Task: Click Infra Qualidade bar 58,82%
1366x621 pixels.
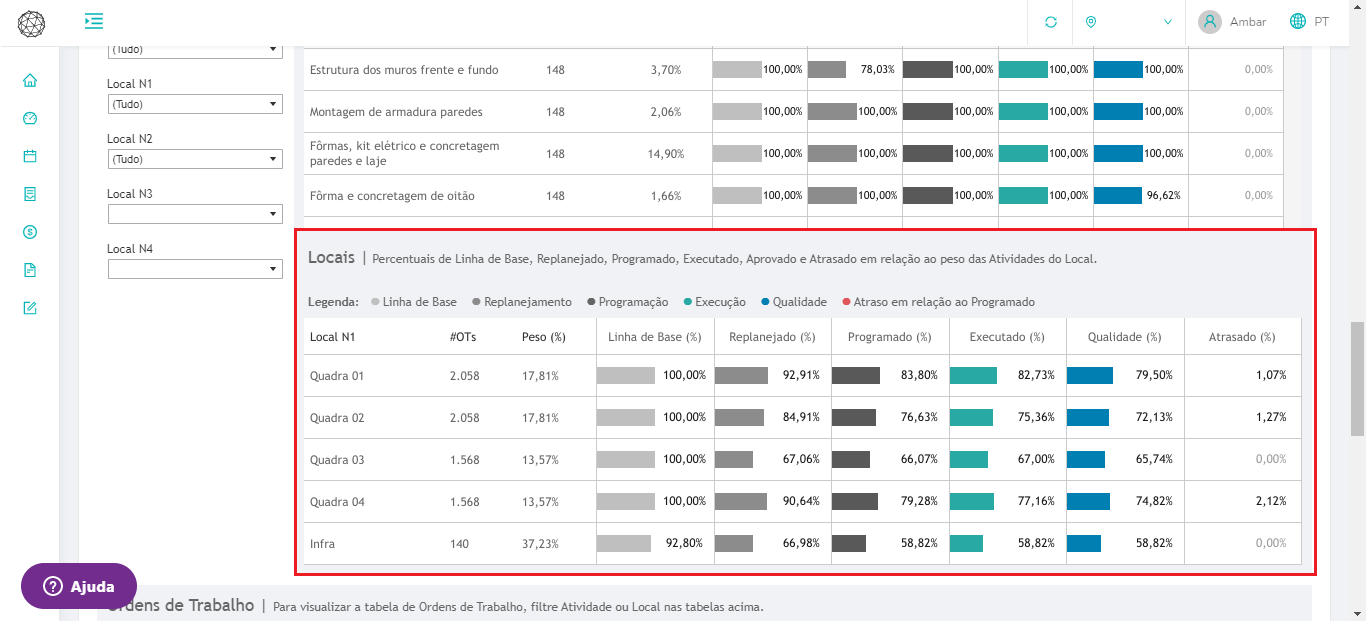Action: click(x=1084, y=543)
